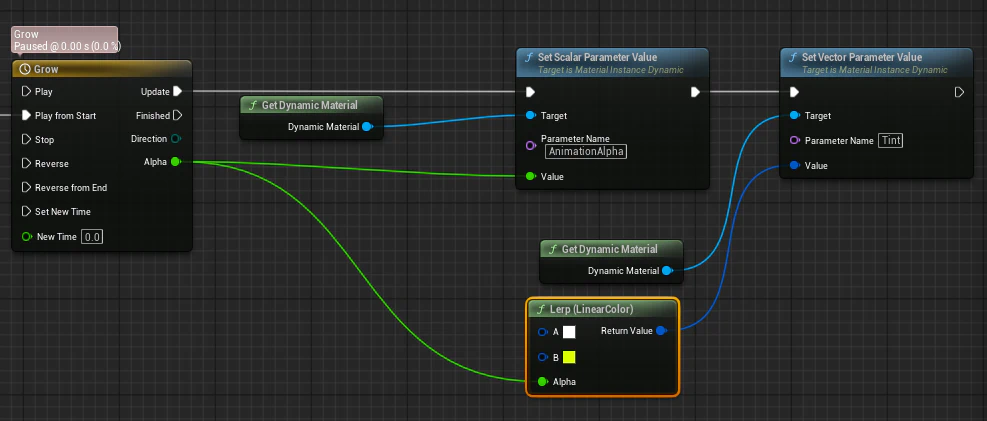Select the Set Scalar Parameter Value node header

pyautogui.click(x=612, y=63)
